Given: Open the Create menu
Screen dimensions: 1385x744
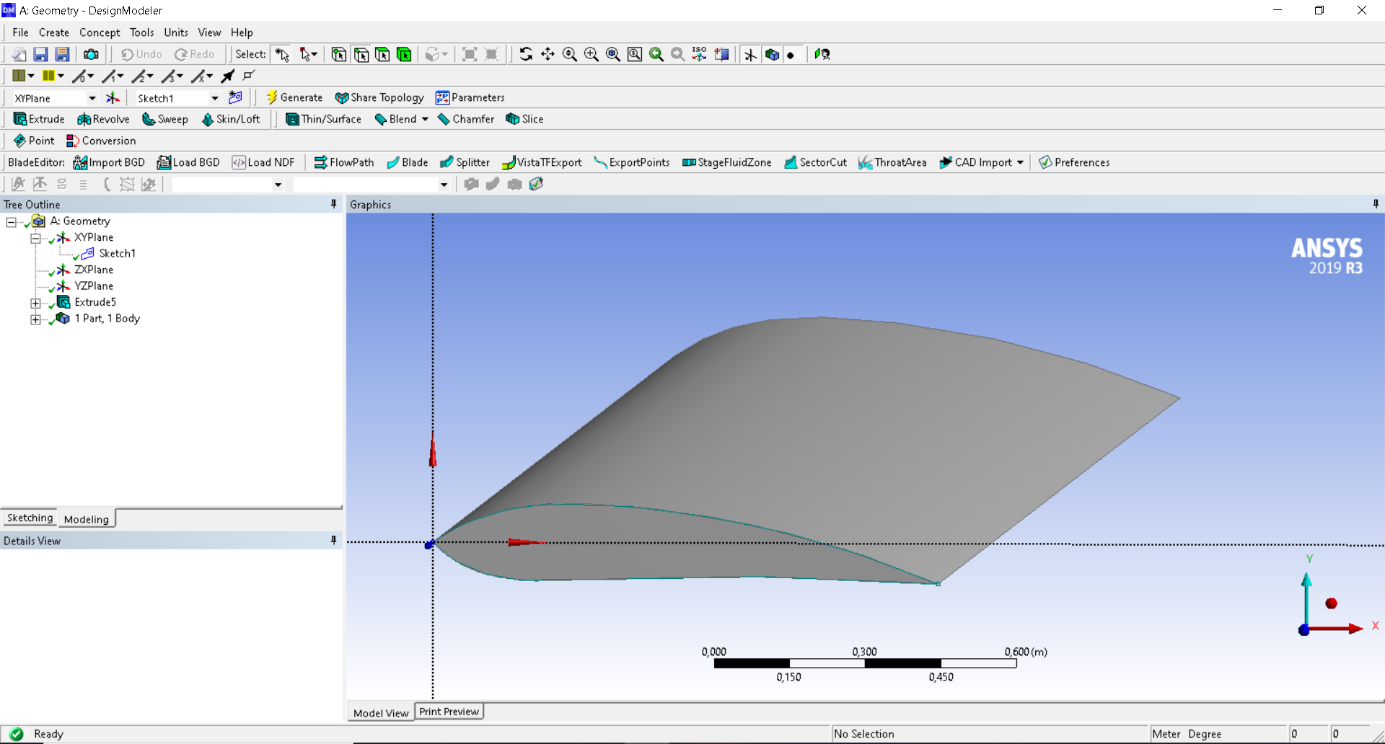Looking at the screenshot, I should click(x=54, y=33).
